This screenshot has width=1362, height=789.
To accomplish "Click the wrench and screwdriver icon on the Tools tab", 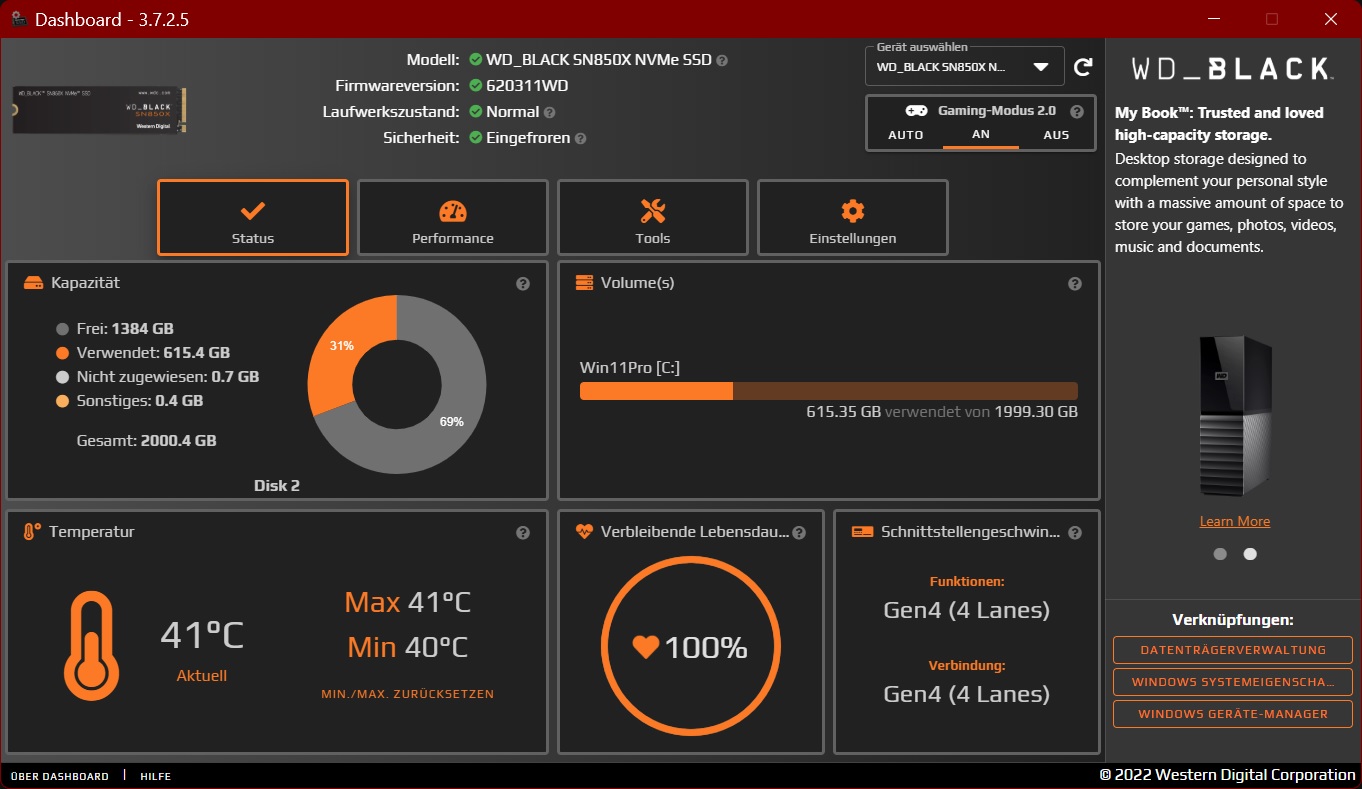I will coord(653,211).
